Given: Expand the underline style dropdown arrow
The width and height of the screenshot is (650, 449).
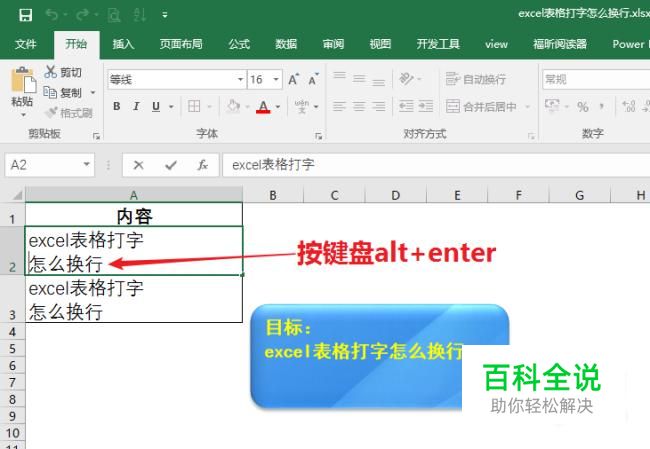Looking at the screenshot, I should pos(171,107).
